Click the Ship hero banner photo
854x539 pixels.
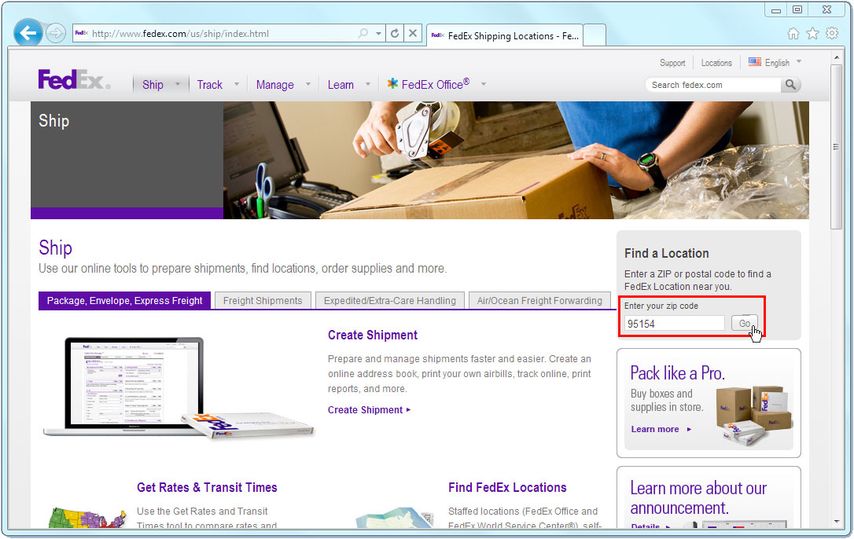click(x=516, y=160)
